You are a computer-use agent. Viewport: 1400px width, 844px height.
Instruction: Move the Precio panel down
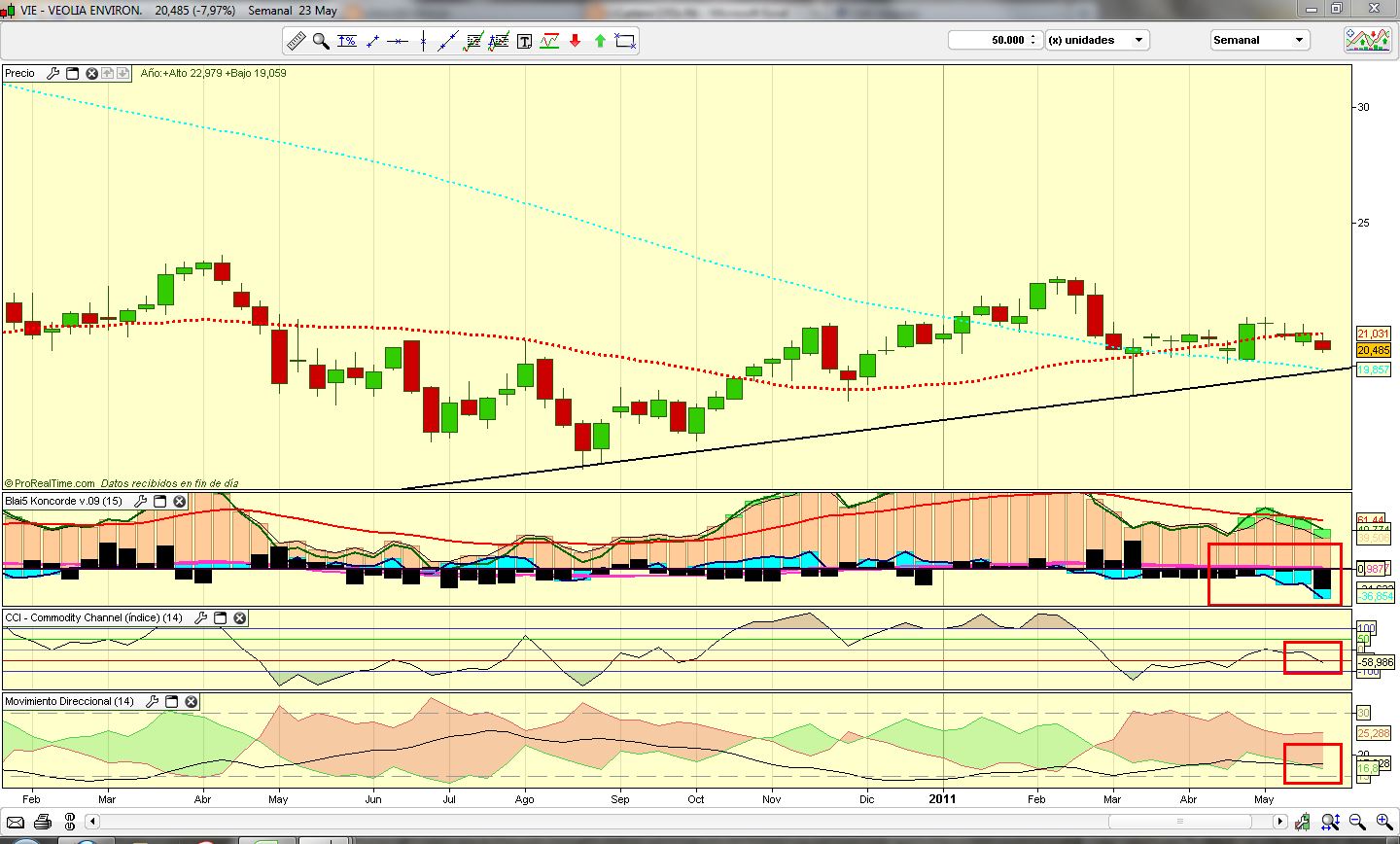(122, 73)
